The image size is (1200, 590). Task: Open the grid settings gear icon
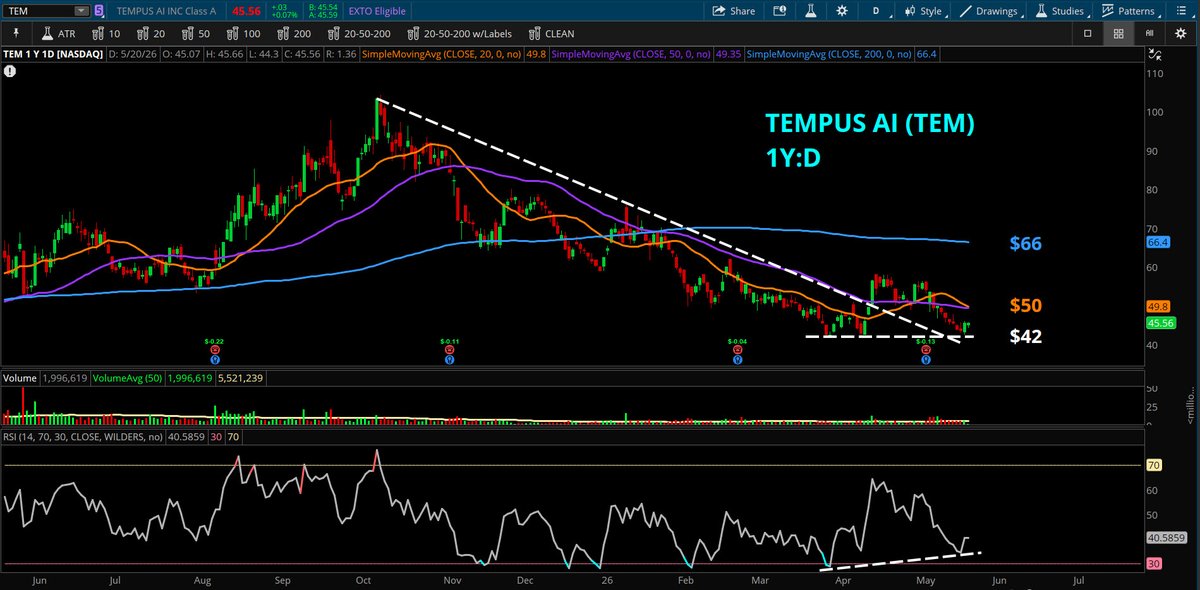tap(1180, 33)
